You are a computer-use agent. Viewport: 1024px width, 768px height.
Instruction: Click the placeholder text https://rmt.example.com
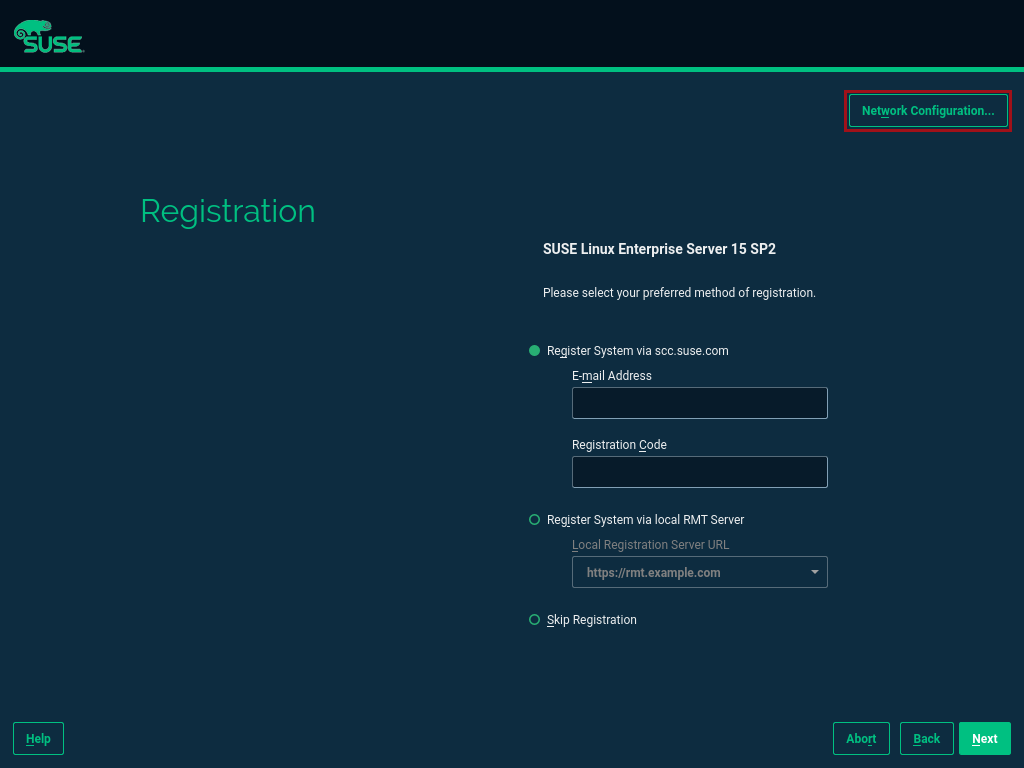(x=653, y=572)
